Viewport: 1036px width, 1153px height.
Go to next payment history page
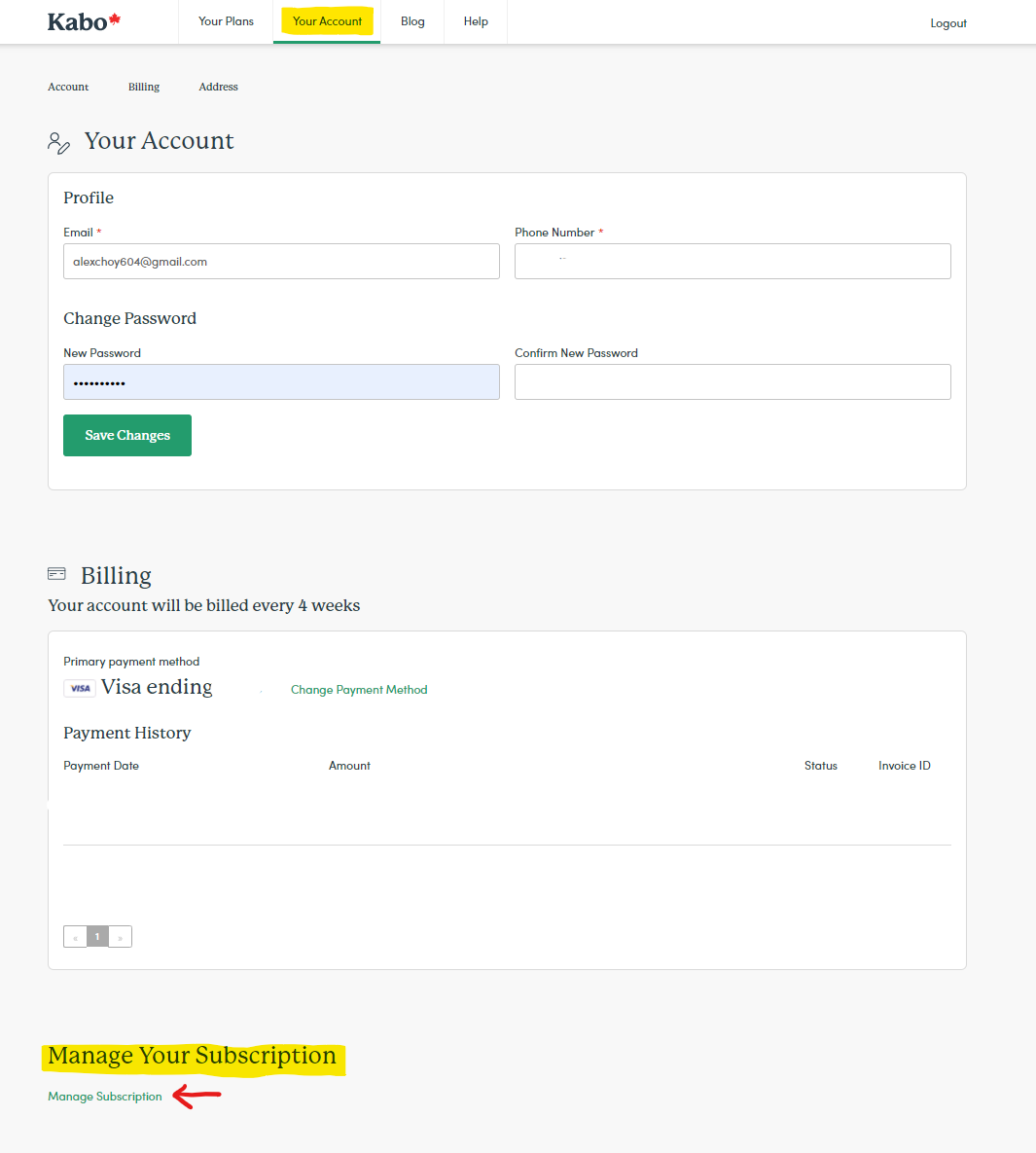121,937
